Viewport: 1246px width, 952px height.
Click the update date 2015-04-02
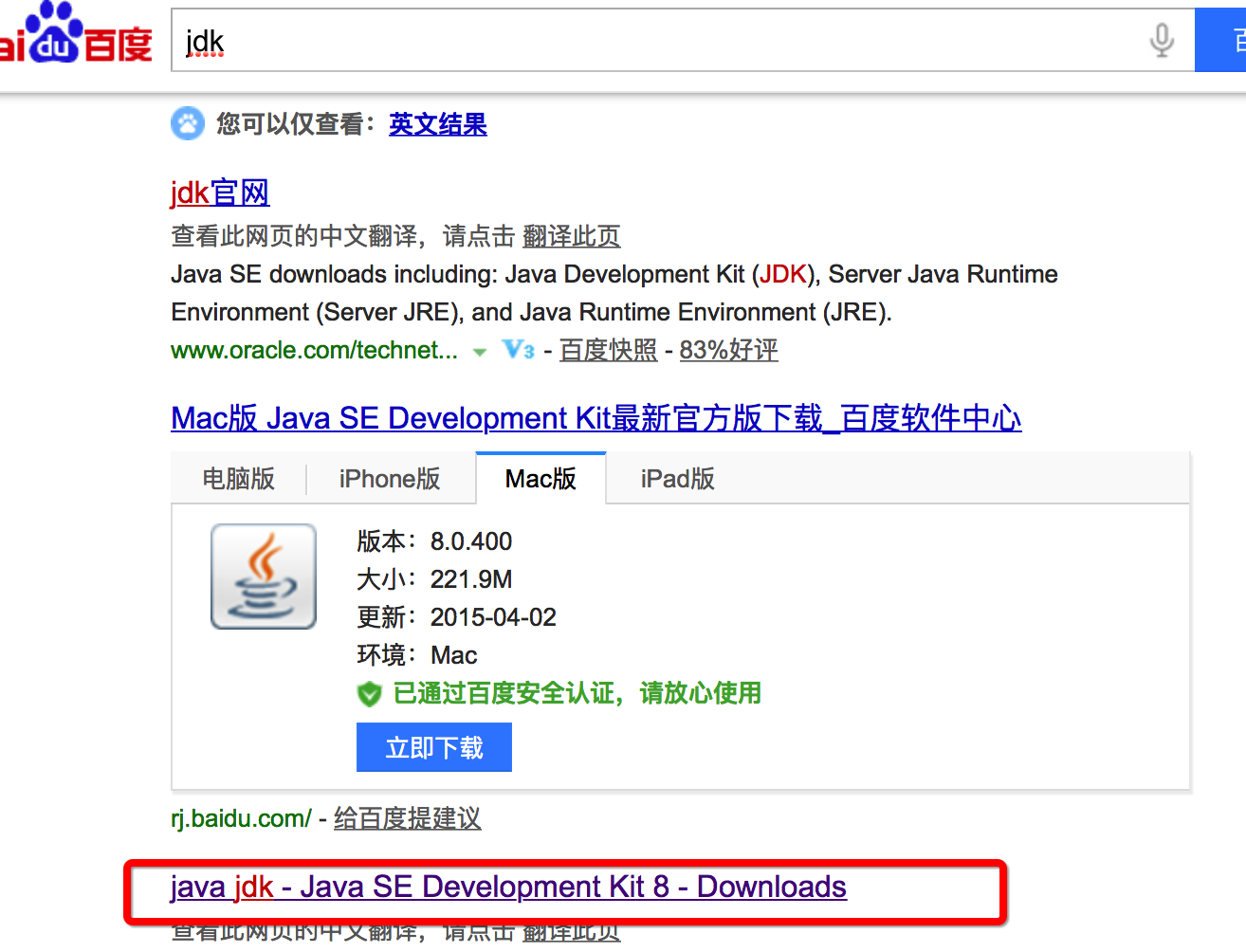493,617
